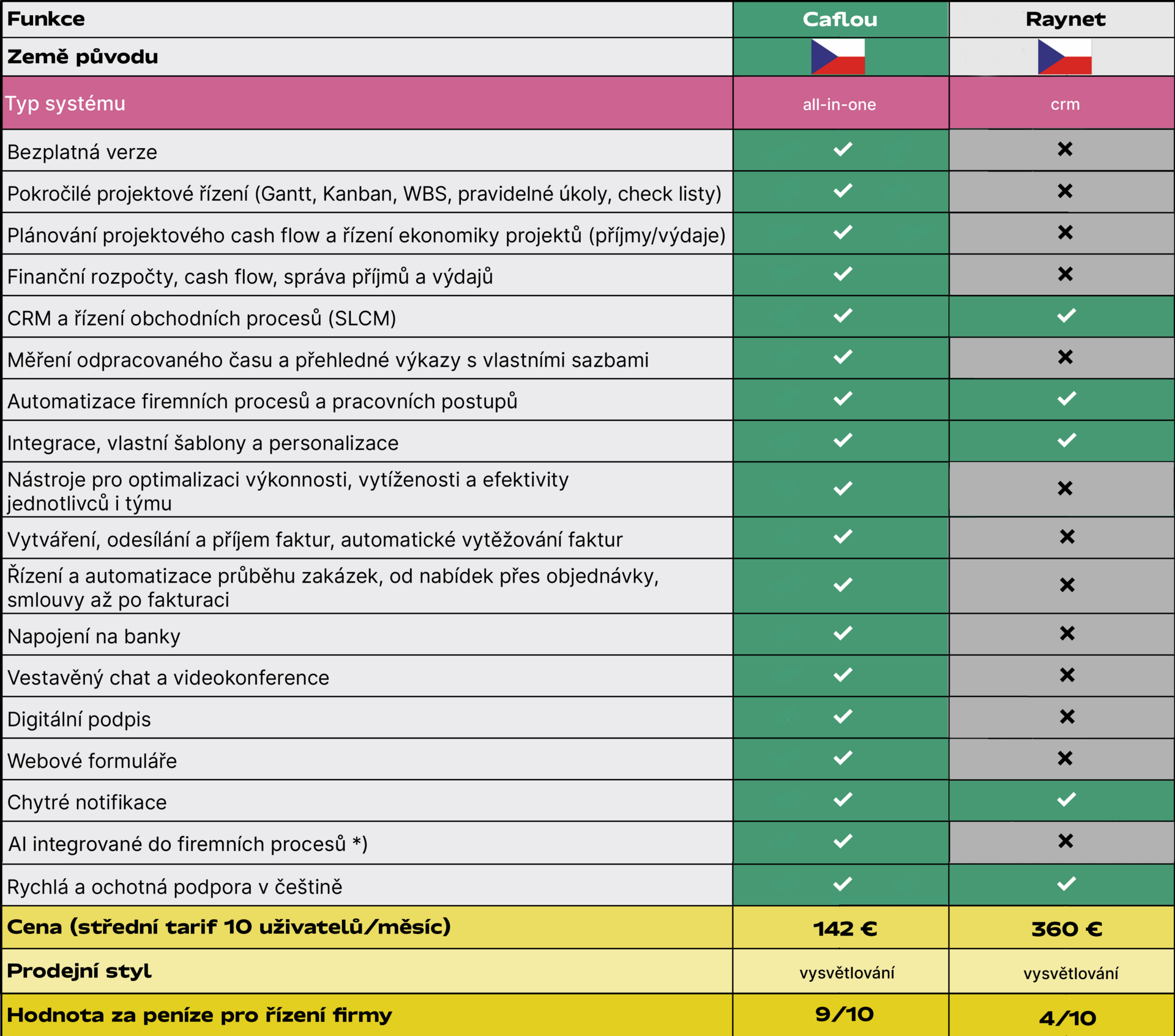Screen dimensions: 1175x1036
Task: Click the 360 € price cell
Action: (1066, 930)
